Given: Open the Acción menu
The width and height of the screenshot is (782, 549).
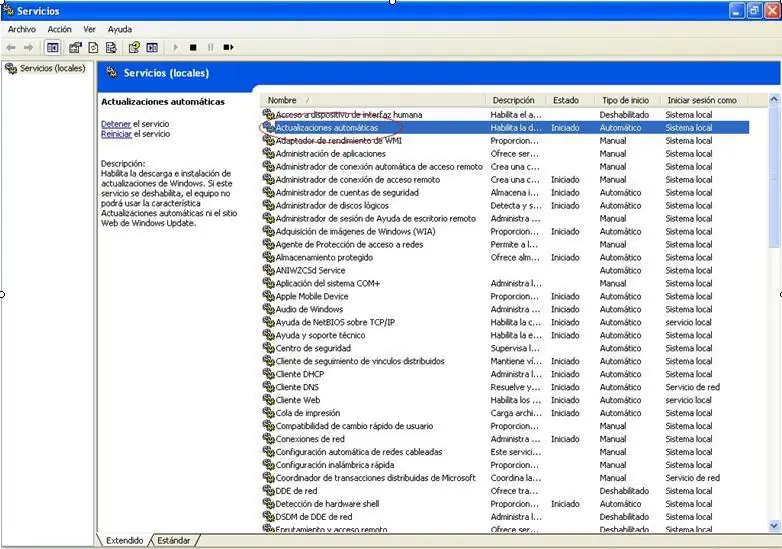Looking at the screenshot, I should (x=59, y=29).
